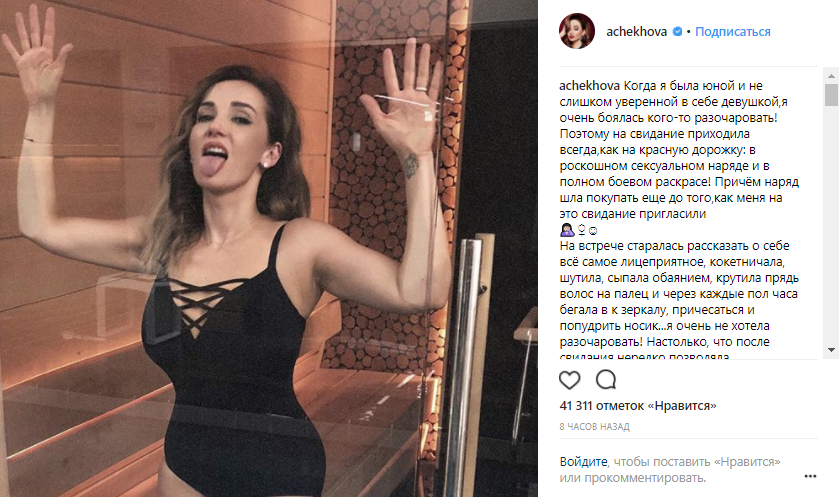The image size is (839, 497).
Task: Open the three-dot more options menu
Action: click(810, 476)
